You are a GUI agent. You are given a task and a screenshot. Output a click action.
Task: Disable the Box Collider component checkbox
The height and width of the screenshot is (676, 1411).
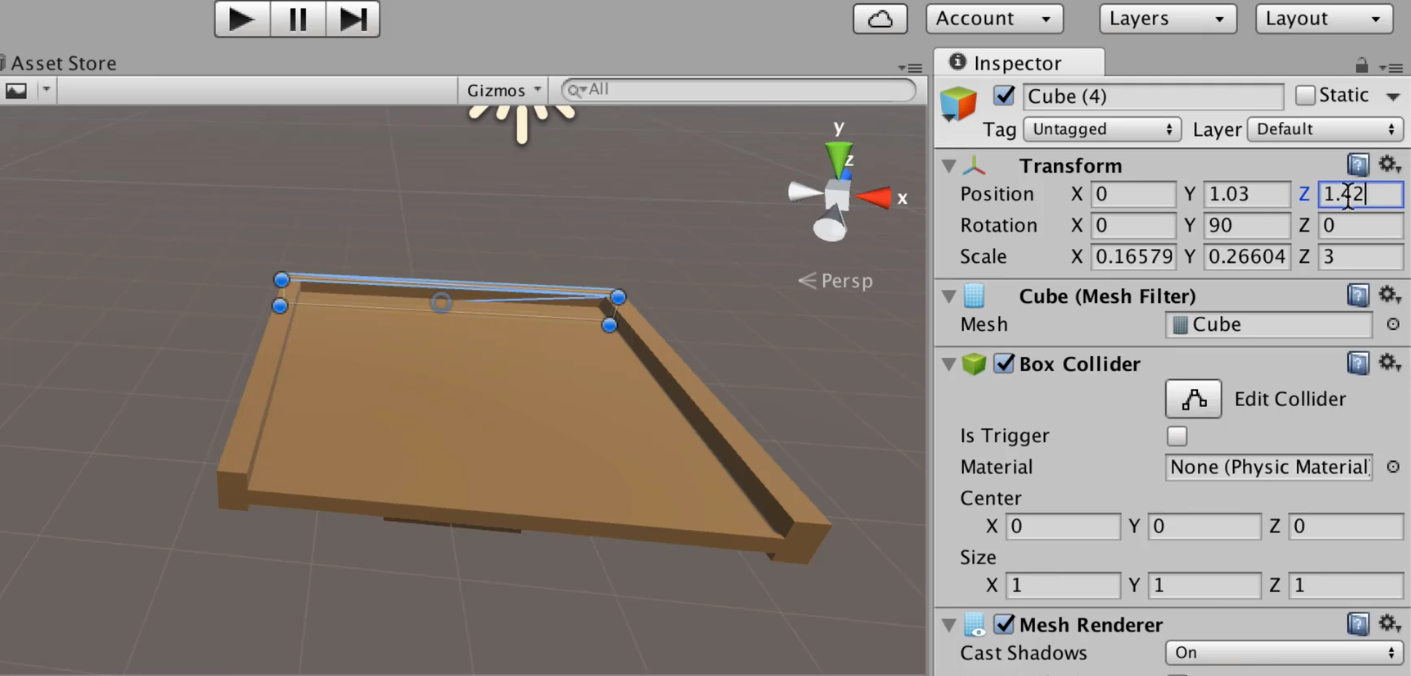click(1005, 364)
